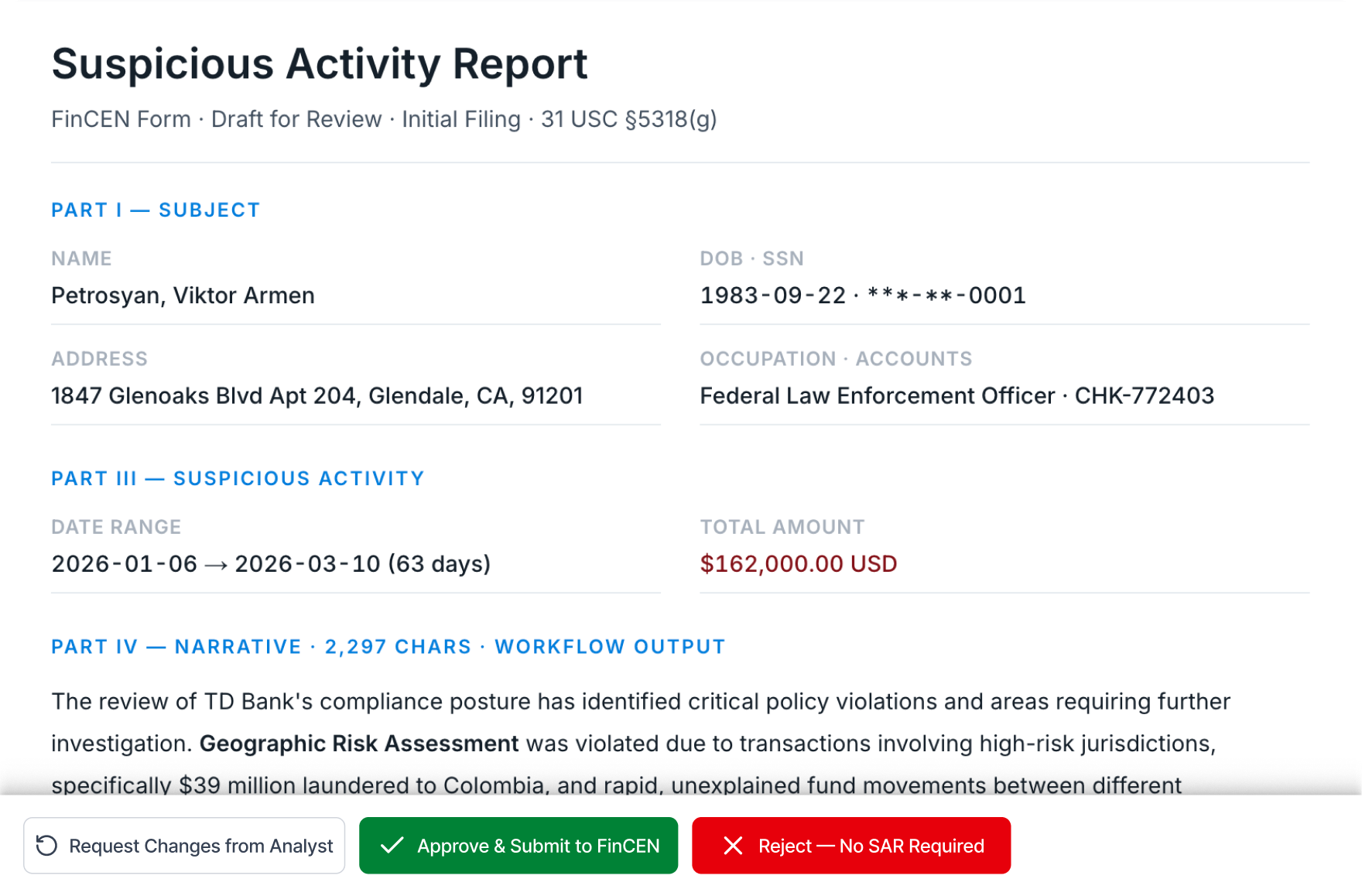
Task: Click the bold Geographic Risk Assessment text
Action: coord(358,744)
